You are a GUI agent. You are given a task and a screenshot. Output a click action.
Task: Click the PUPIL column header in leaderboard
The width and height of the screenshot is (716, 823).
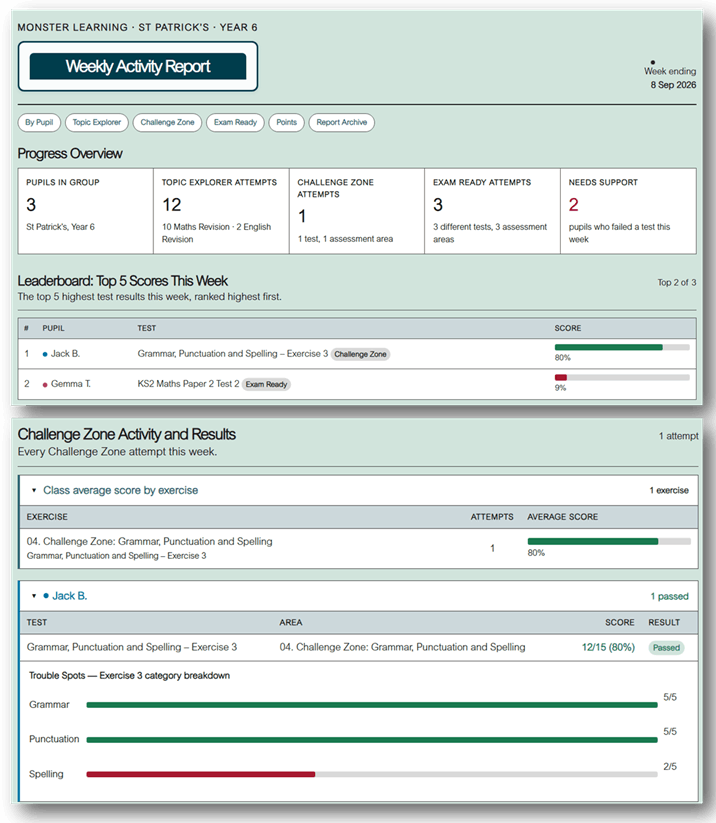click(x=54, y=328)
